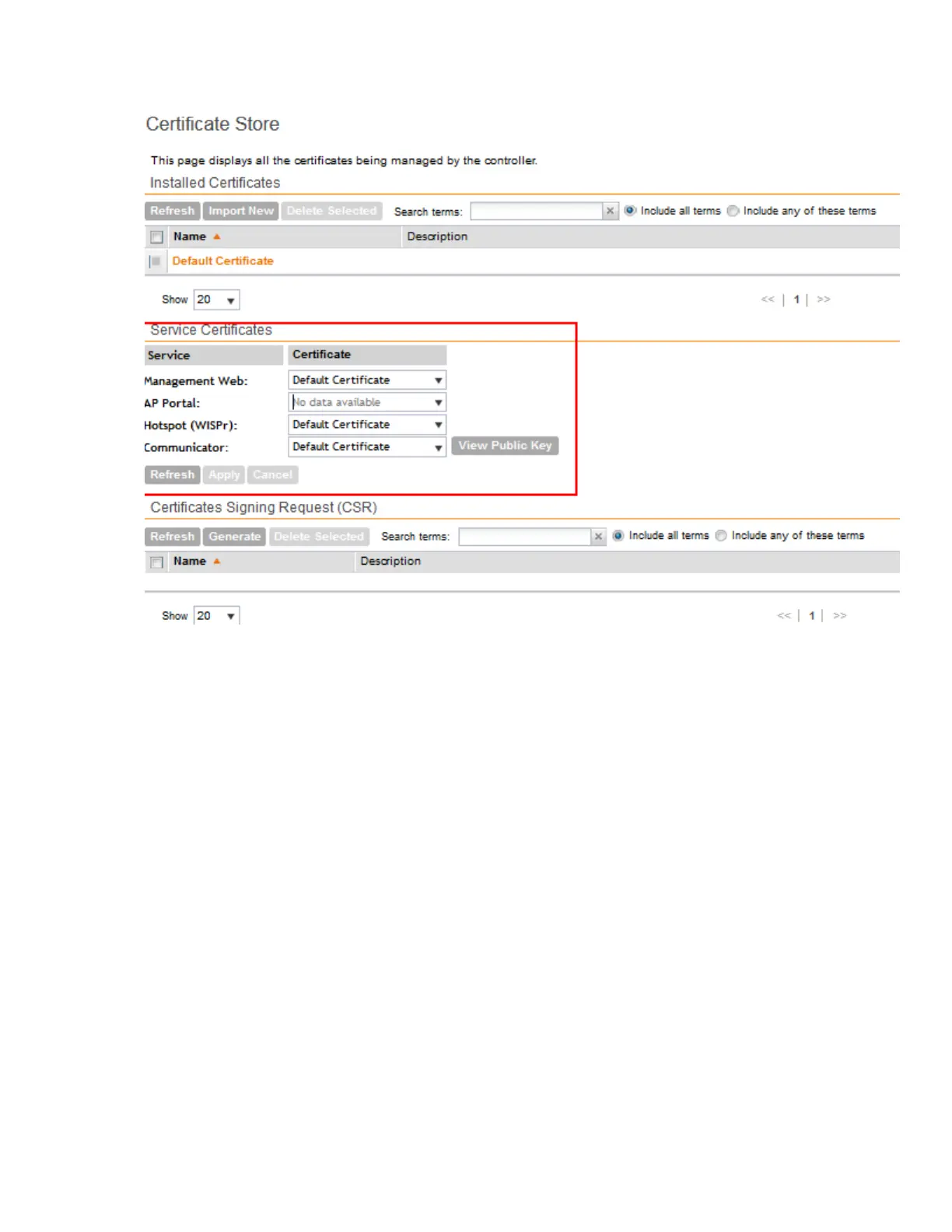Image resolution: width=952 pixels, height=1232 pixels.
Task: Click Delete Selected in Installed Certificates
Action: pos(331,211)
